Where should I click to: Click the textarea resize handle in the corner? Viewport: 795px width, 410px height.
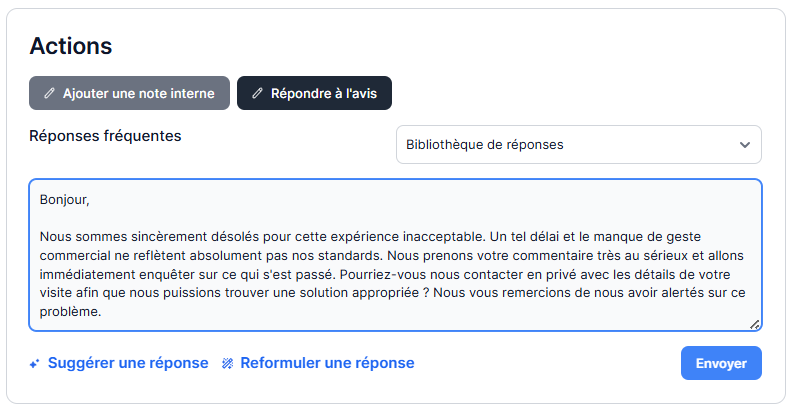754,323
